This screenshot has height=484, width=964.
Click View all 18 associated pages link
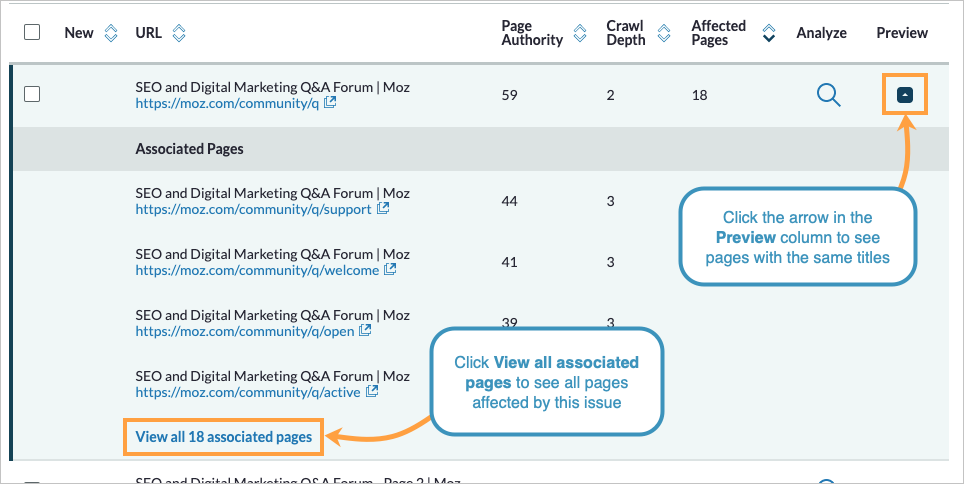[x=224, y=437]
